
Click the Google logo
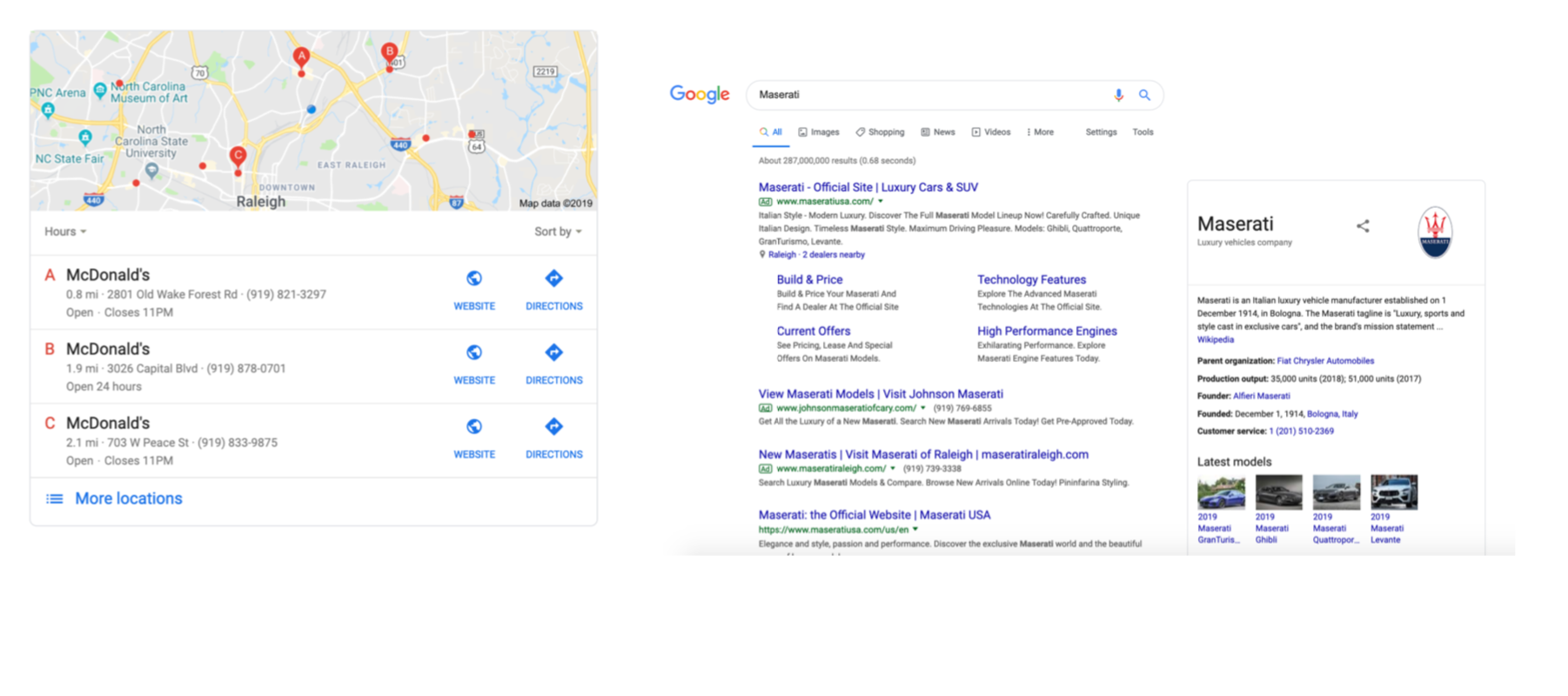(700, 94)
